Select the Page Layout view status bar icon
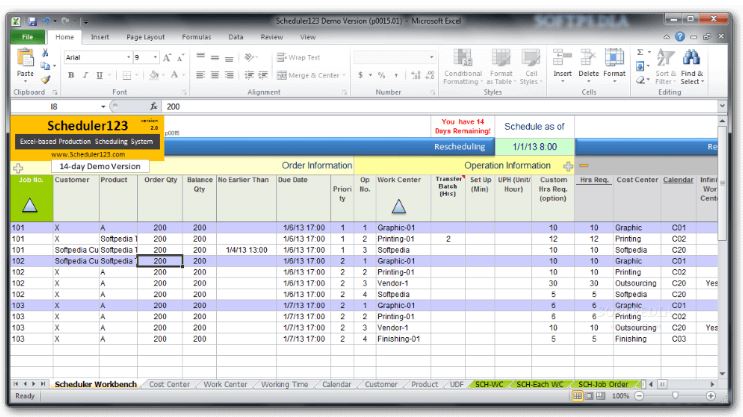 click(589, 396)
